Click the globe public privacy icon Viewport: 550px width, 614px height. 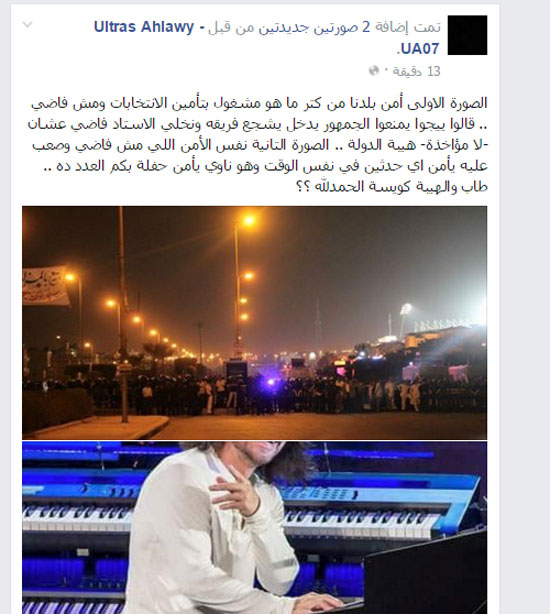point(374,71)
